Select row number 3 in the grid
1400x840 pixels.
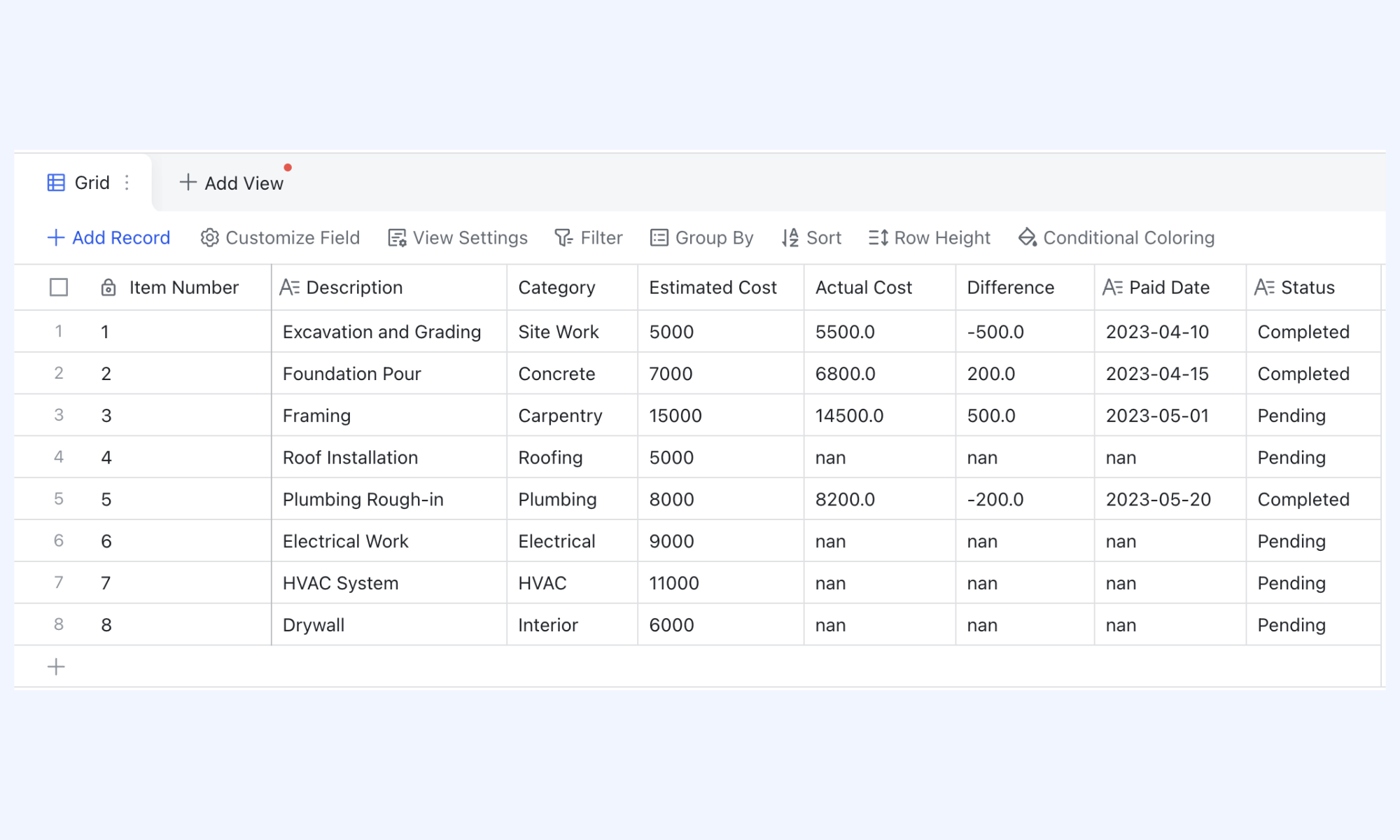coord(59,415)
